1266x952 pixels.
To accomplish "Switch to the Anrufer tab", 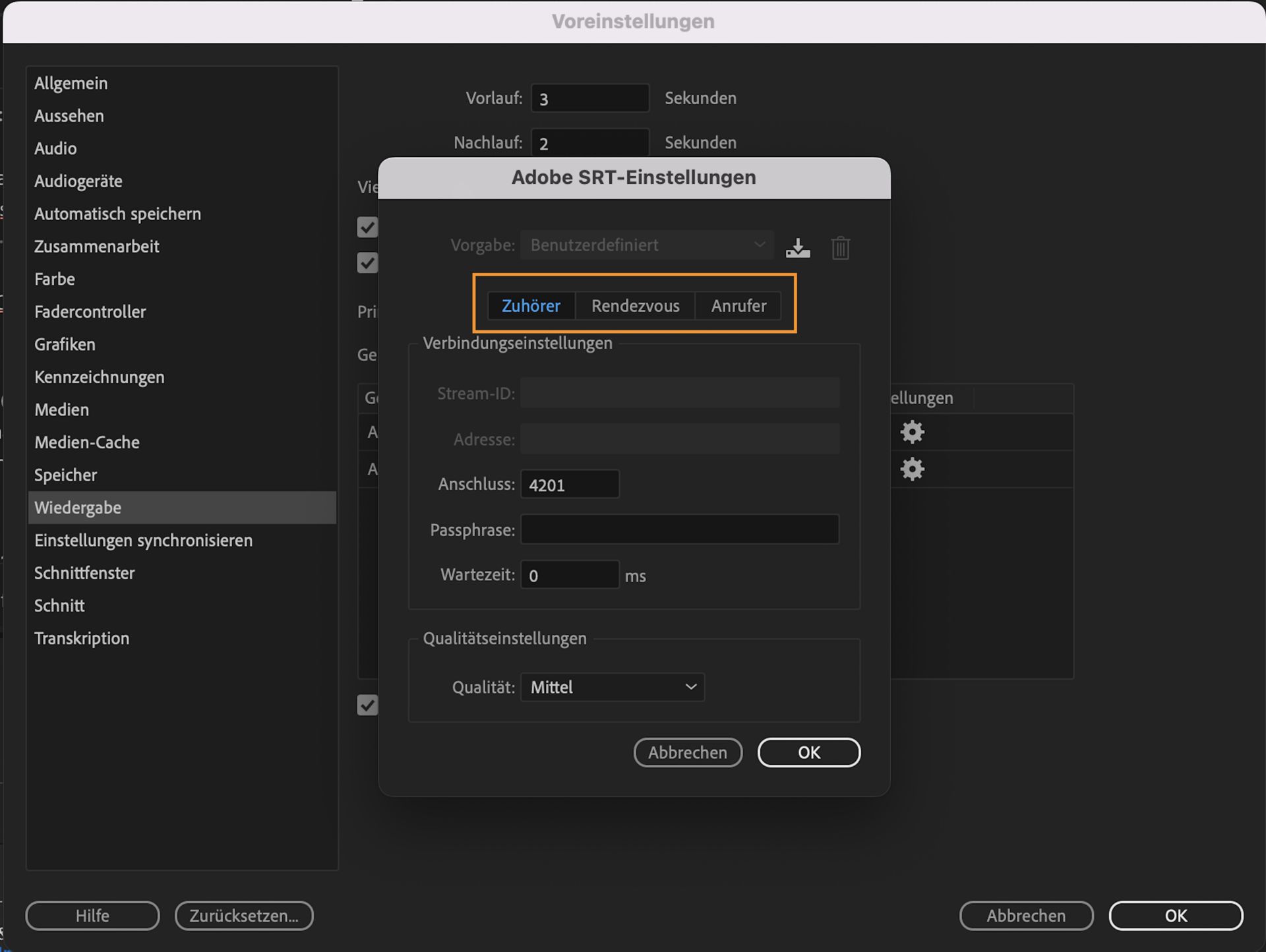I will [x=738, y=305].
